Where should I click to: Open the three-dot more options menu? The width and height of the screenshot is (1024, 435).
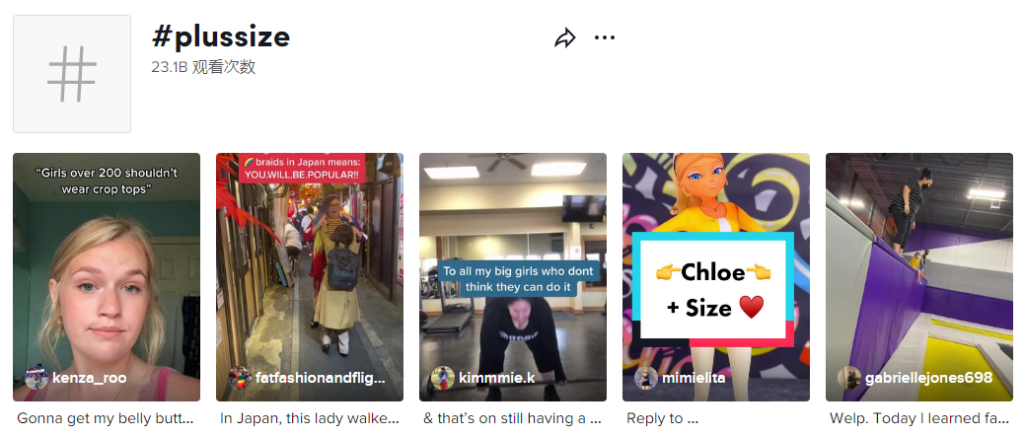(605, 38)
